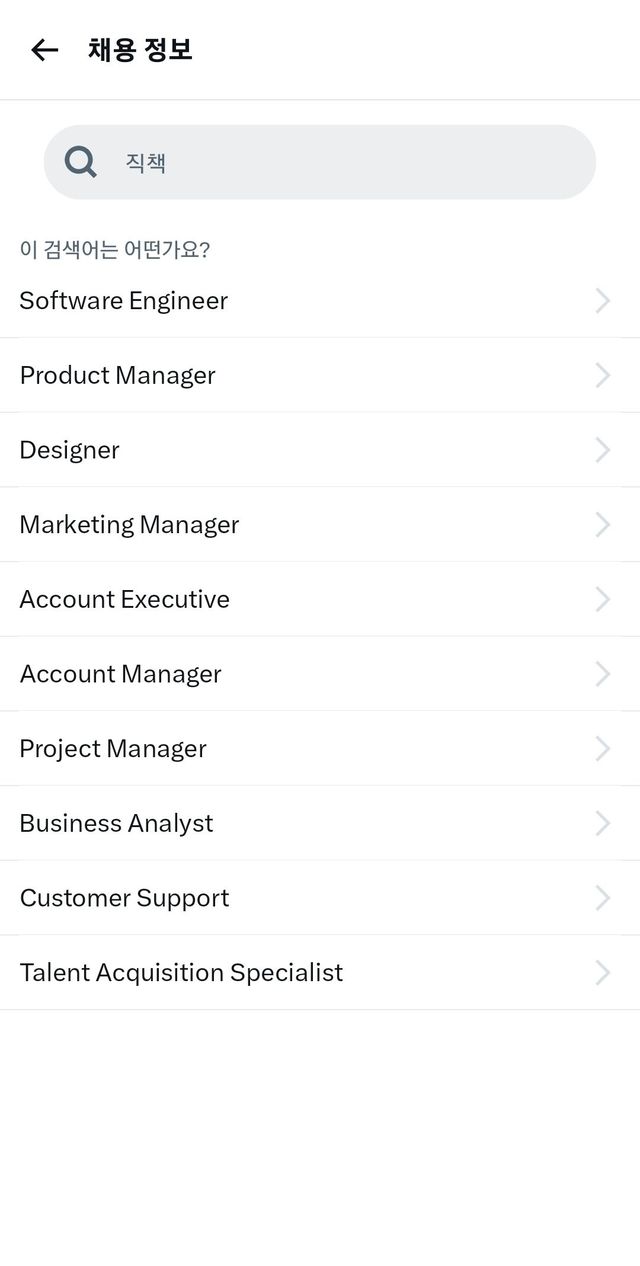Image resolution: width=640 pixels, height=1266 pixels.
Task: Open Project Manager suggestion
Action: [x=113, y=749]
